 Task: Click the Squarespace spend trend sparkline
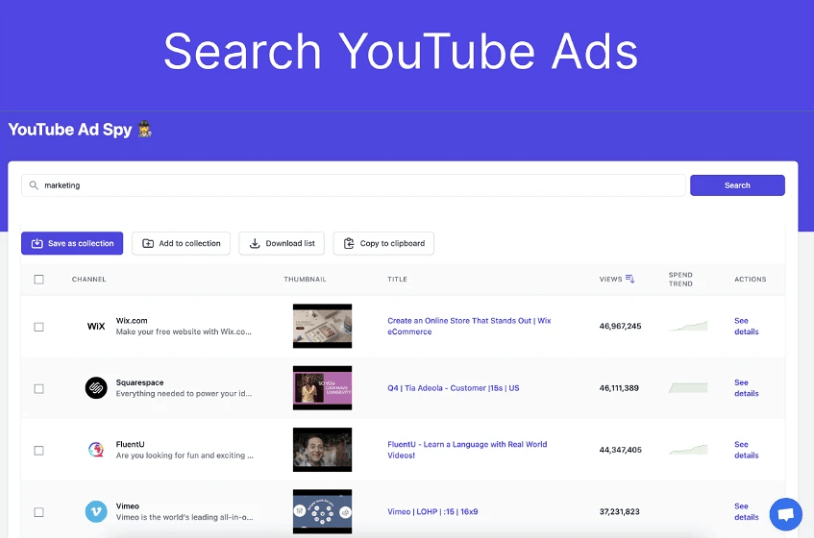pos(688,387)
